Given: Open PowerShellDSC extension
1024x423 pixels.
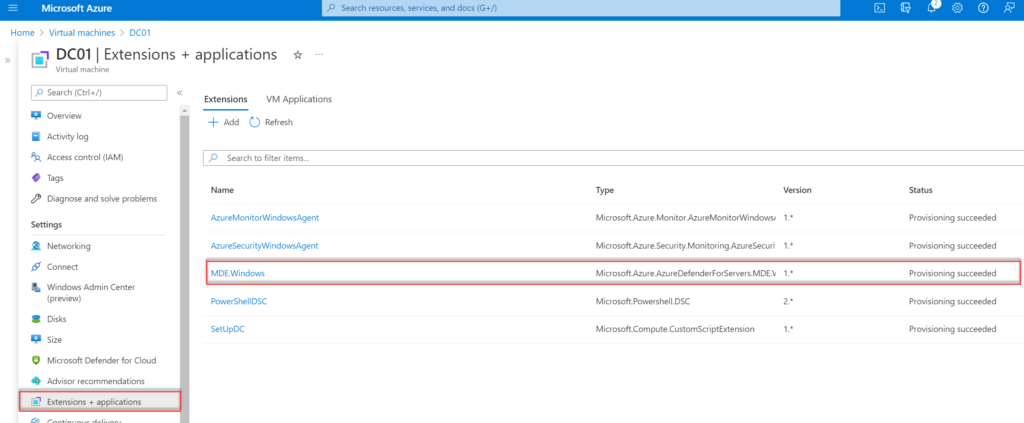Looking at the screenshot, I should tap(240, 302).
